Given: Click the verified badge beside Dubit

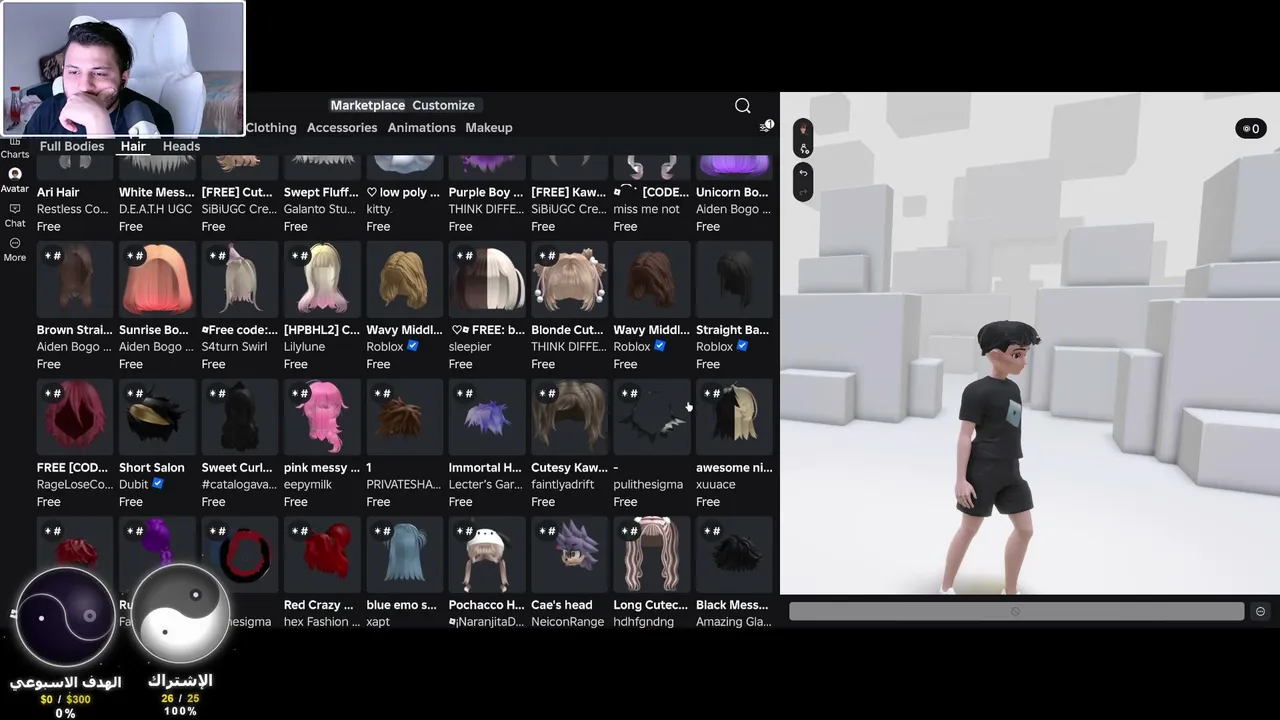Looking at the screenshot, I should point(158,484).
